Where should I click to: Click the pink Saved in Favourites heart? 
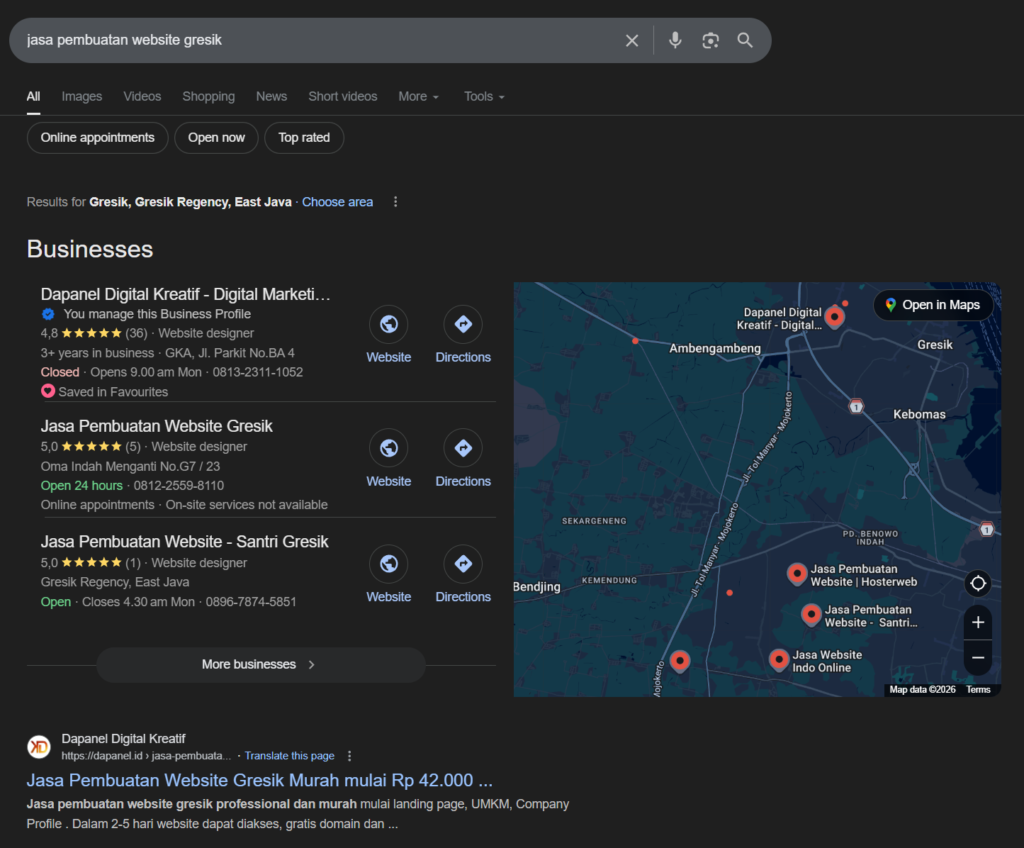point(48,391)
